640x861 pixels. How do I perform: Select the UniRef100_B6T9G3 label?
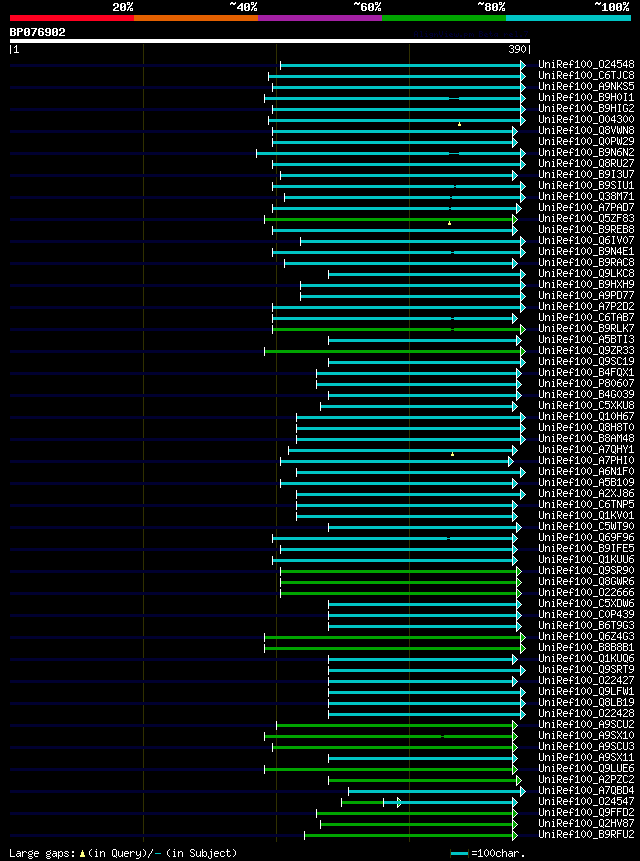[x=586, y=625]
